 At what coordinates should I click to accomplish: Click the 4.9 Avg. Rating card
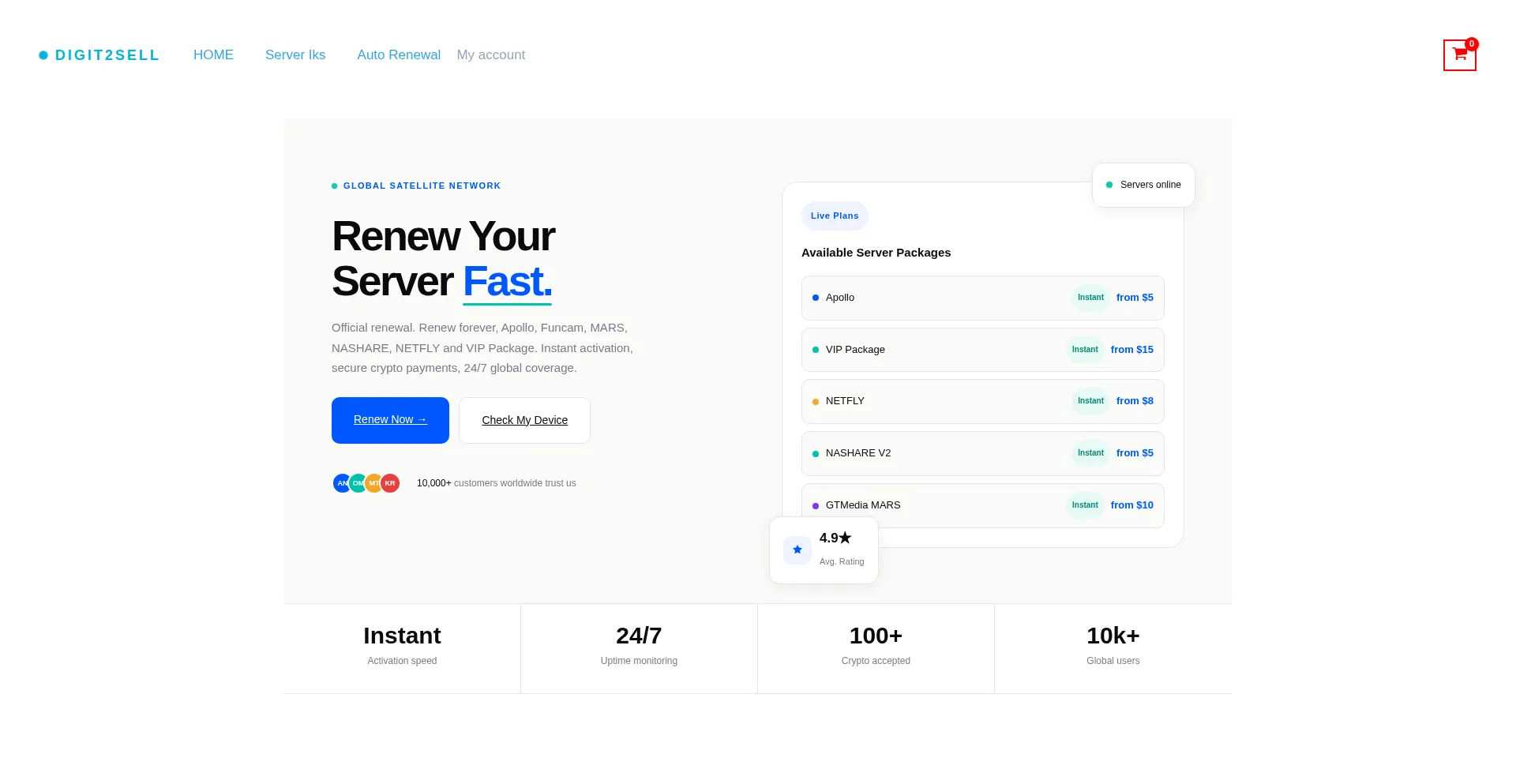(824, 550)
